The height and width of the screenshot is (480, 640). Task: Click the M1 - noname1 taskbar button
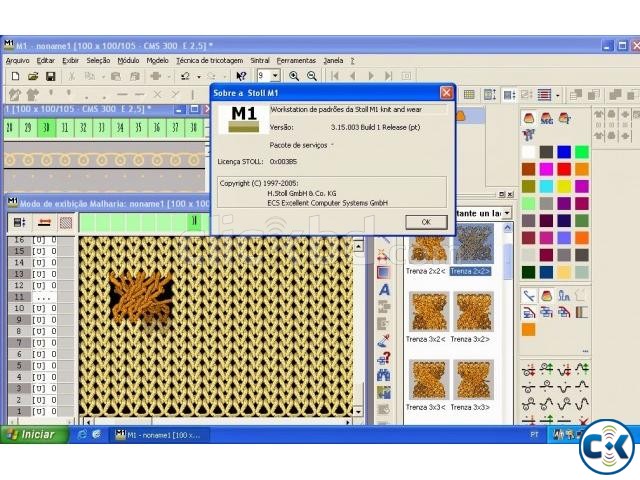click(159, 435)
